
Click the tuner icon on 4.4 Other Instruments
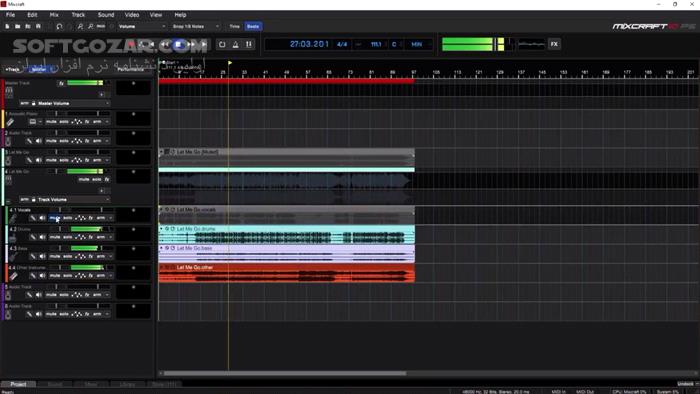click(33, 276)
